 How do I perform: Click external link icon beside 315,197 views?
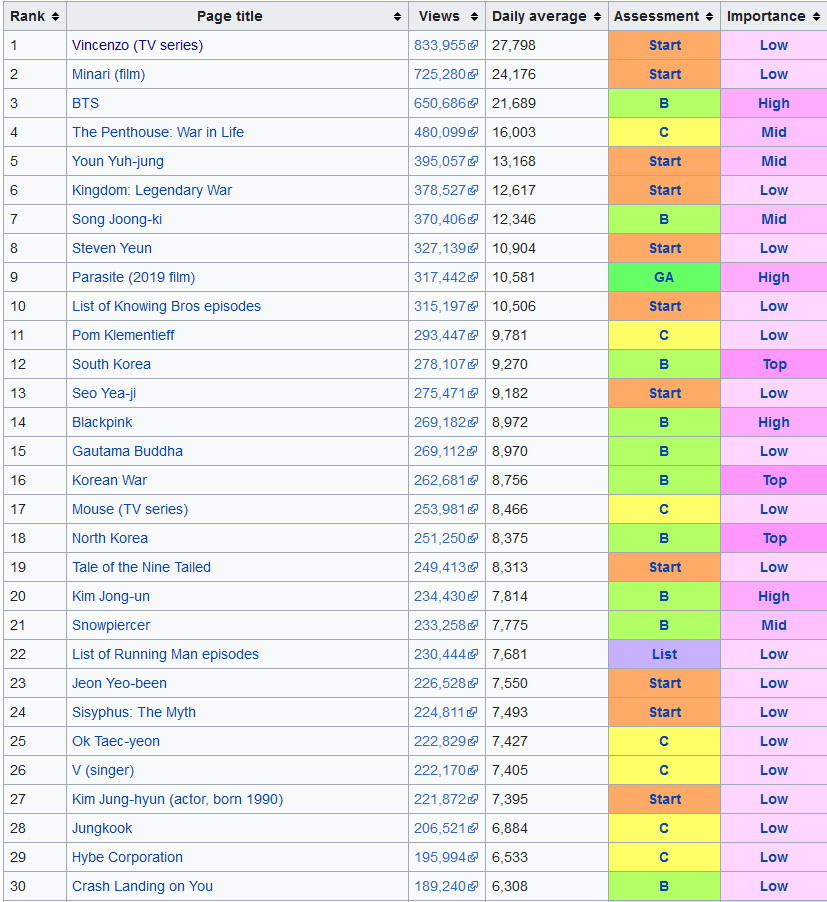click(473, 307)
